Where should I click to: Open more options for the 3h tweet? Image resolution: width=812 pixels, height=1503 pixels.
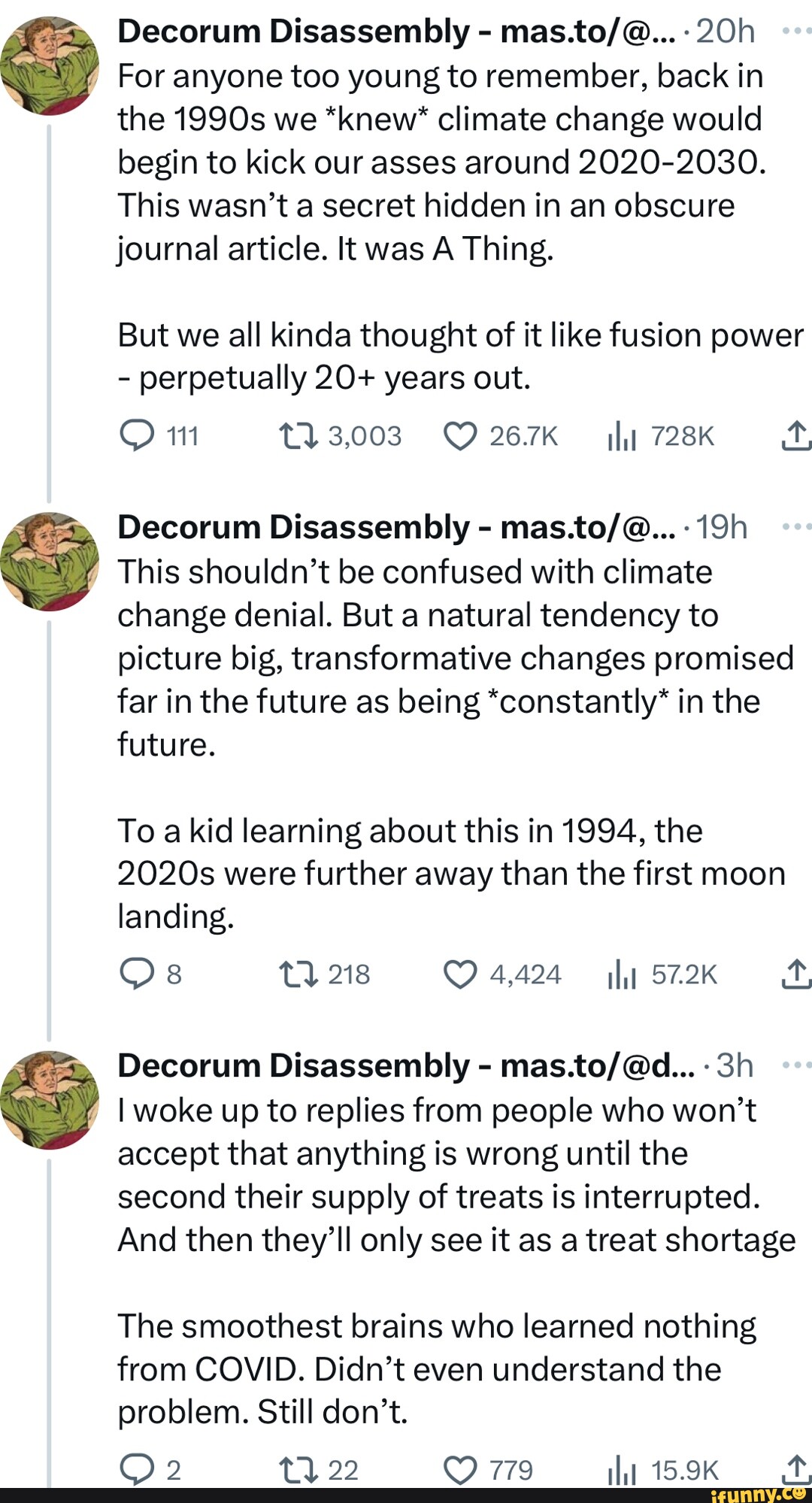[795, 1065]
